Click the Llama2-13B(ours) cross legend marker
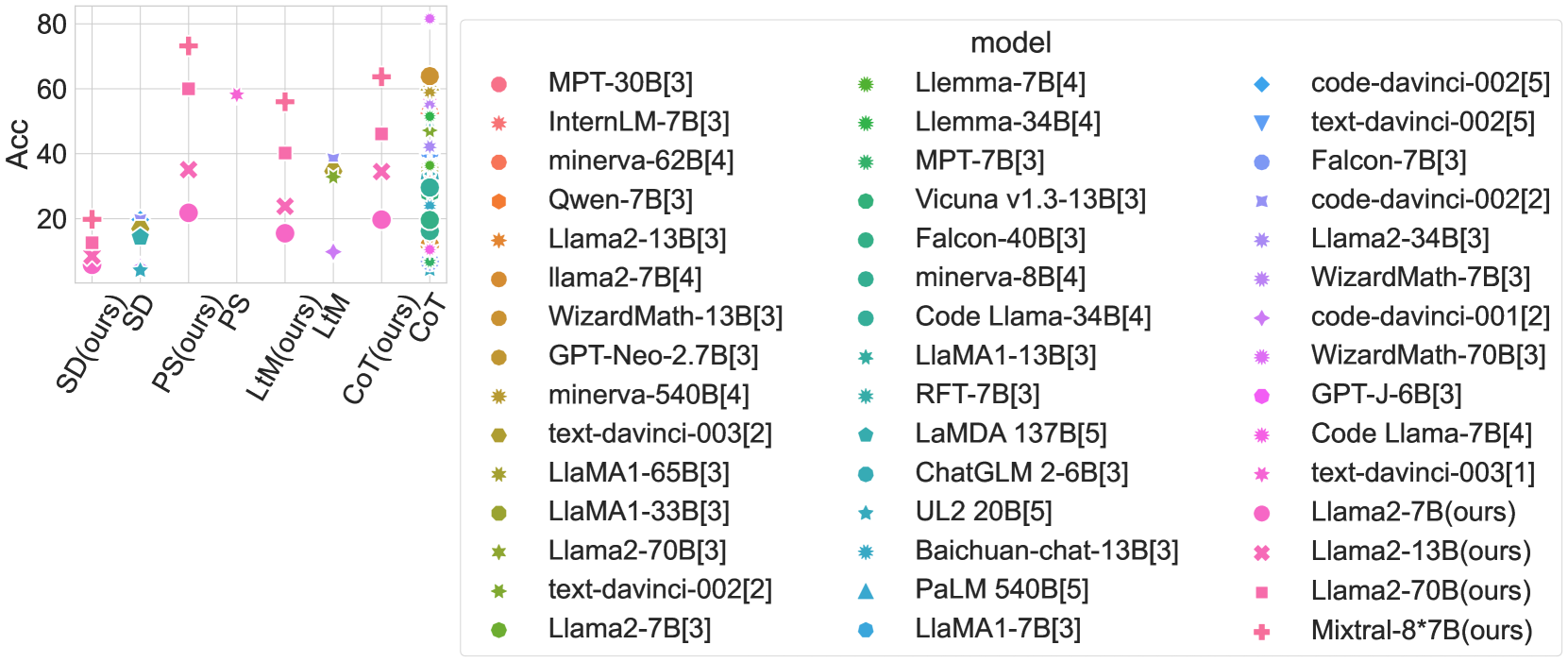 [1261, 552]
